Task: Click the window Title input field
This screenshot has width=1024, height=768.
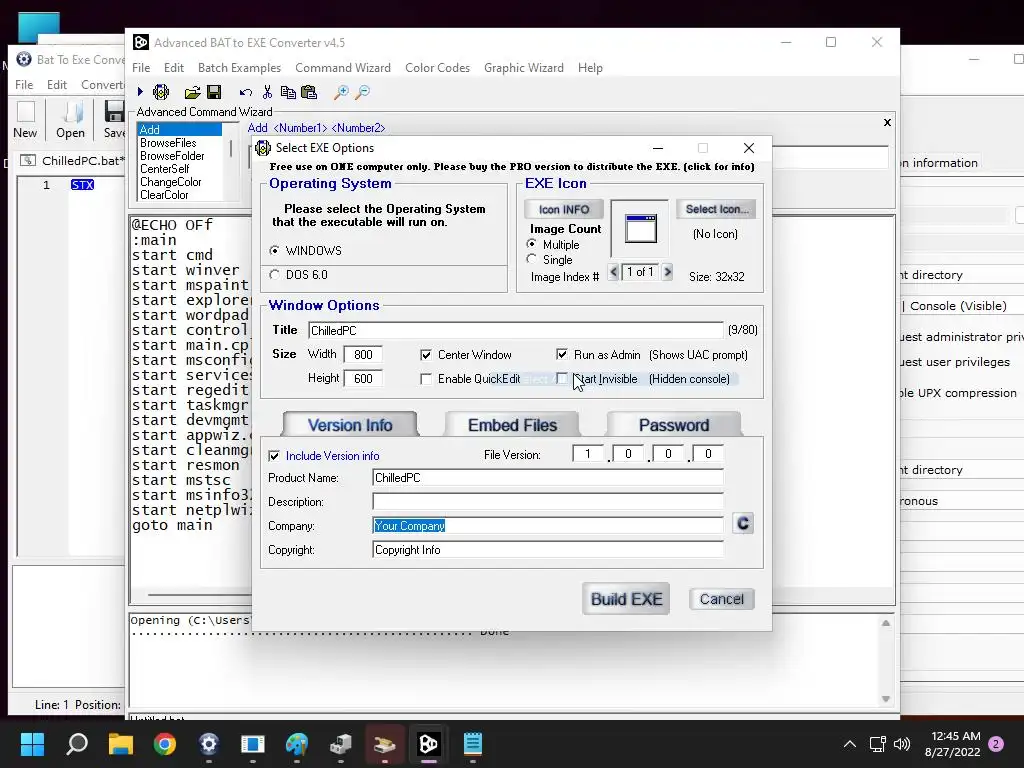Action: click(x=516, y=330)
